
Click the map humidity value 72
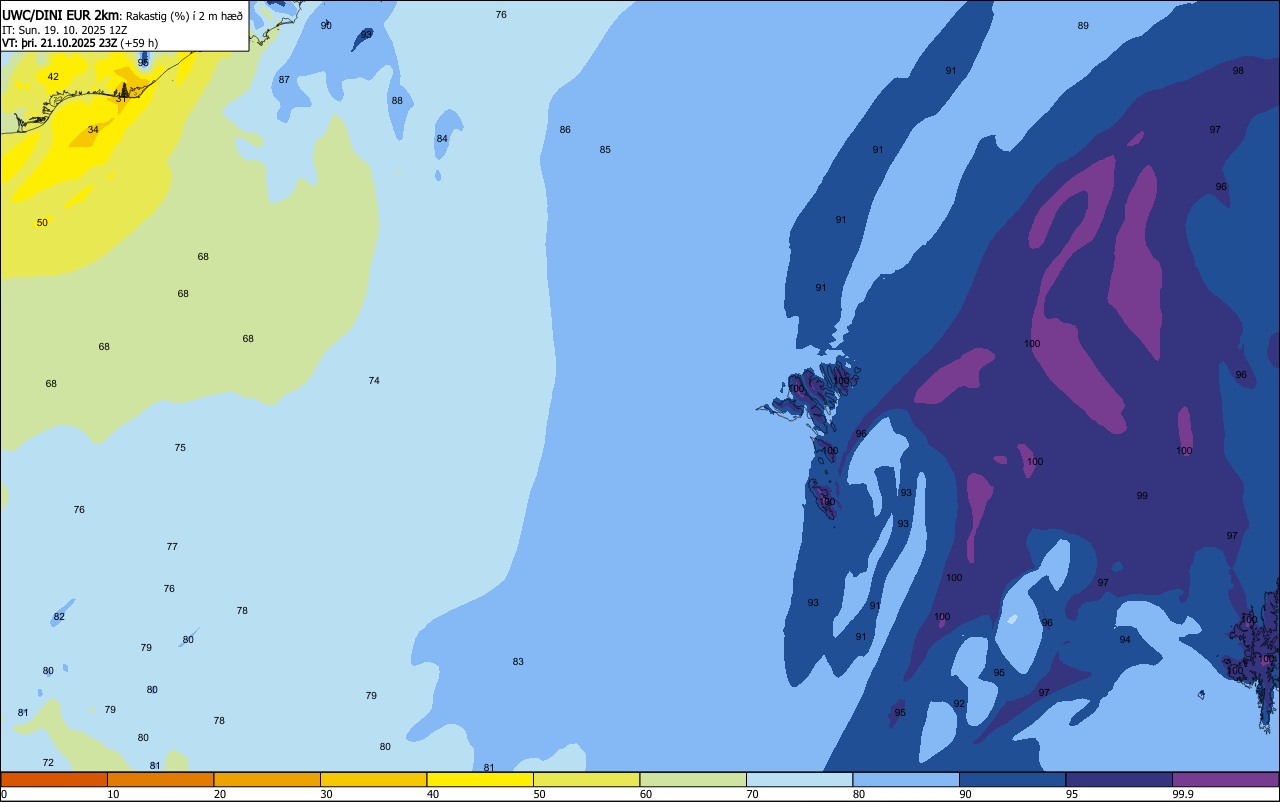pos(48,763)
